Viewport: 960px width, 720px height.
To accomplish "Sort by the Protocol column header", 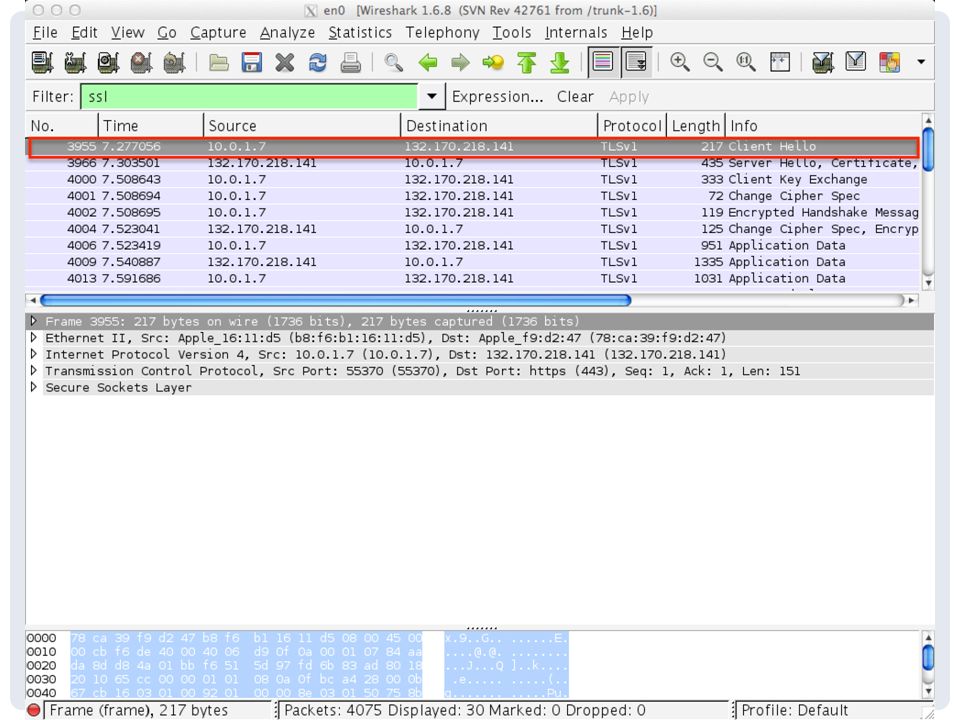I will [632, 126].
